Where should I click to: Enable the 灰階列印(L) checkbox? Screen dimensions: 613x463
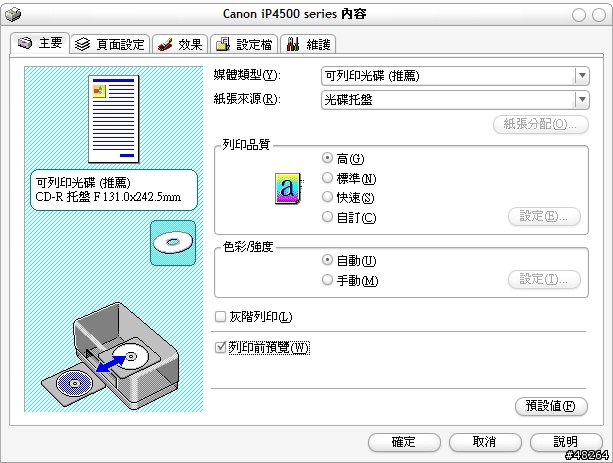click(220, 316)
